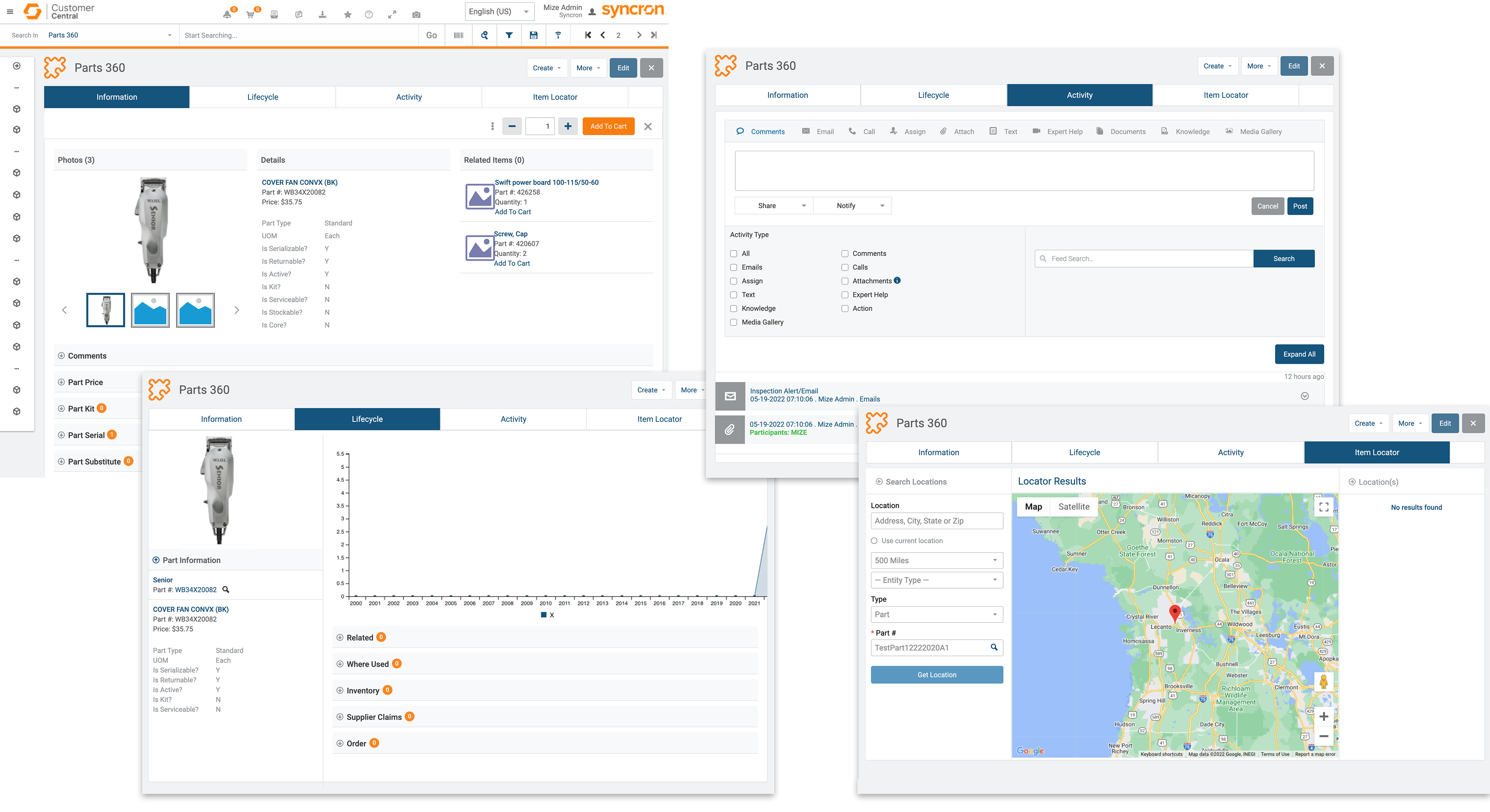This screenshot has height=812, width=1490.
Task: Click the save search disk icon
Action: tap(533, 35)
